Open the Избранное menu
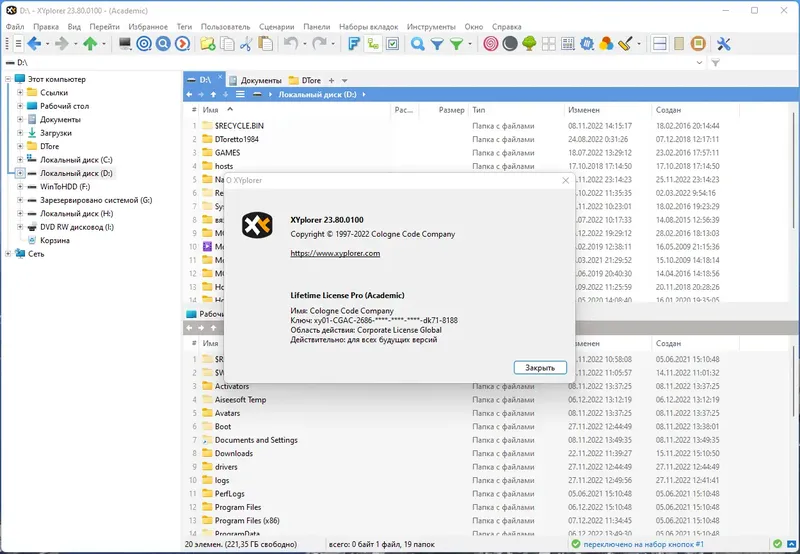Image resolution: width=800 pixels, height=554 pixels. [148, 27]
